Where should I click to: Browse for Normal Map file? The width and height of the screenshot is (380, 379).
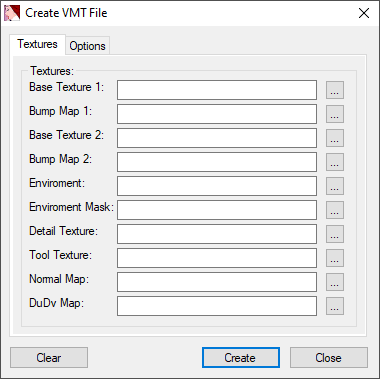[335, 282]
